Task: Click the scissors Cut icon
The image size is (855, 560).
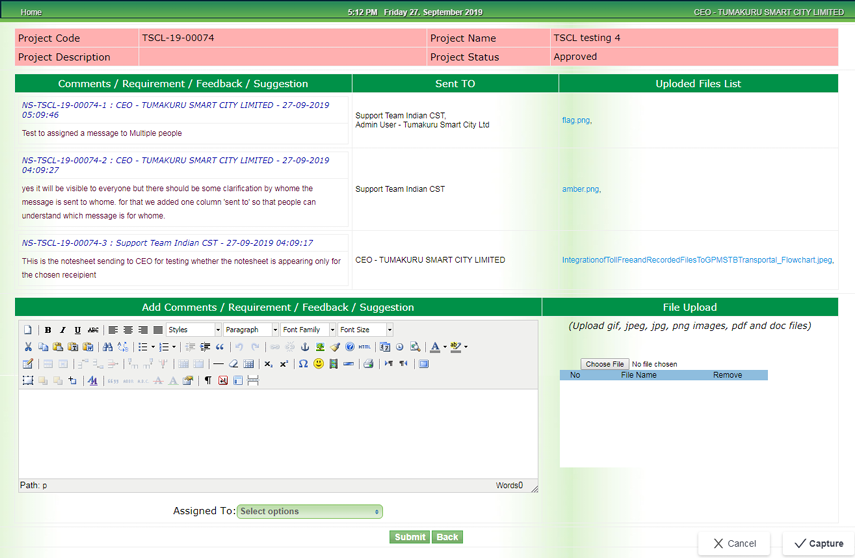Action: (28, 347)
